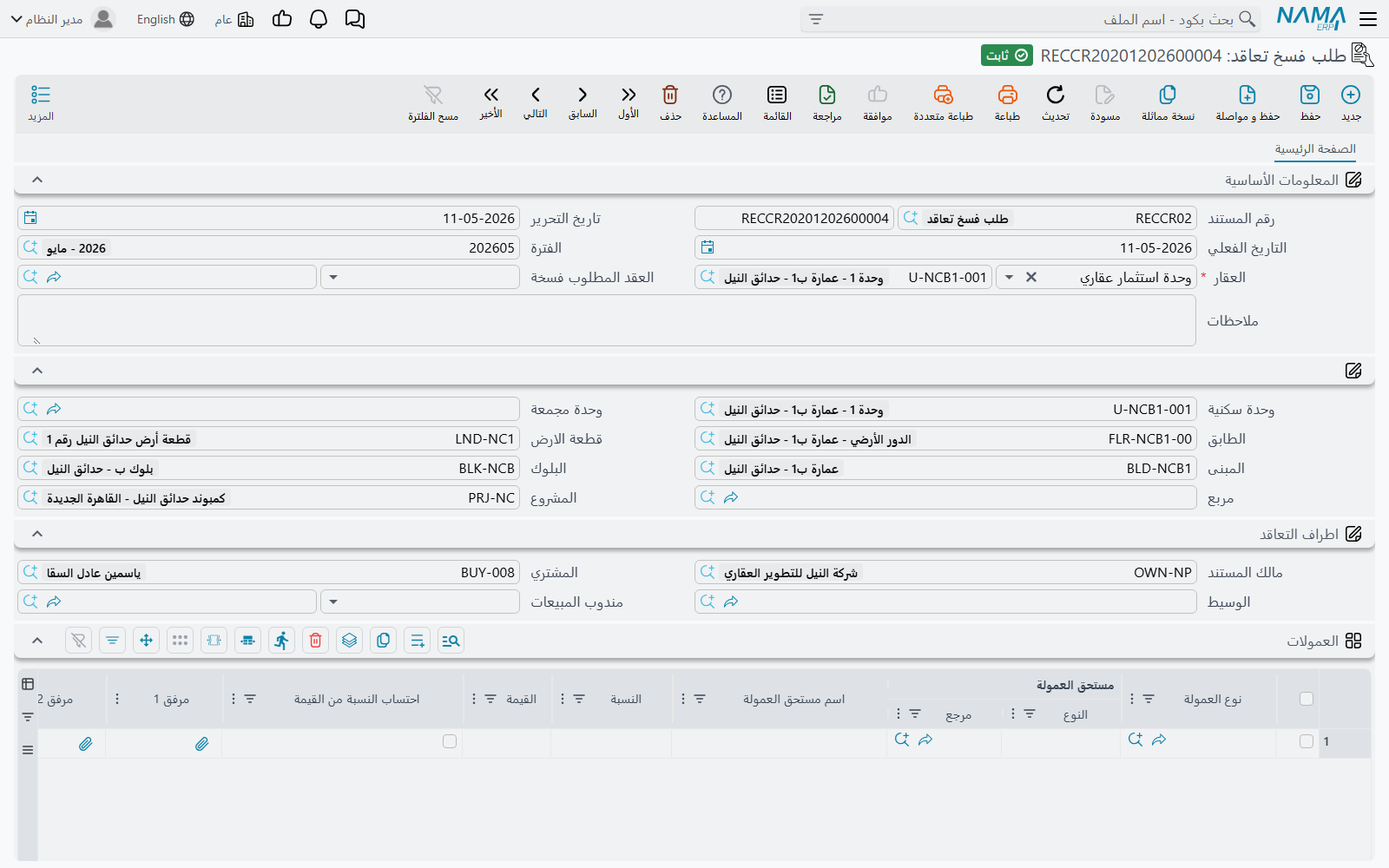The image size is (1389, 868).
Task: Click the table column chooser icon in grid corner
Action: tap(28, 684)
